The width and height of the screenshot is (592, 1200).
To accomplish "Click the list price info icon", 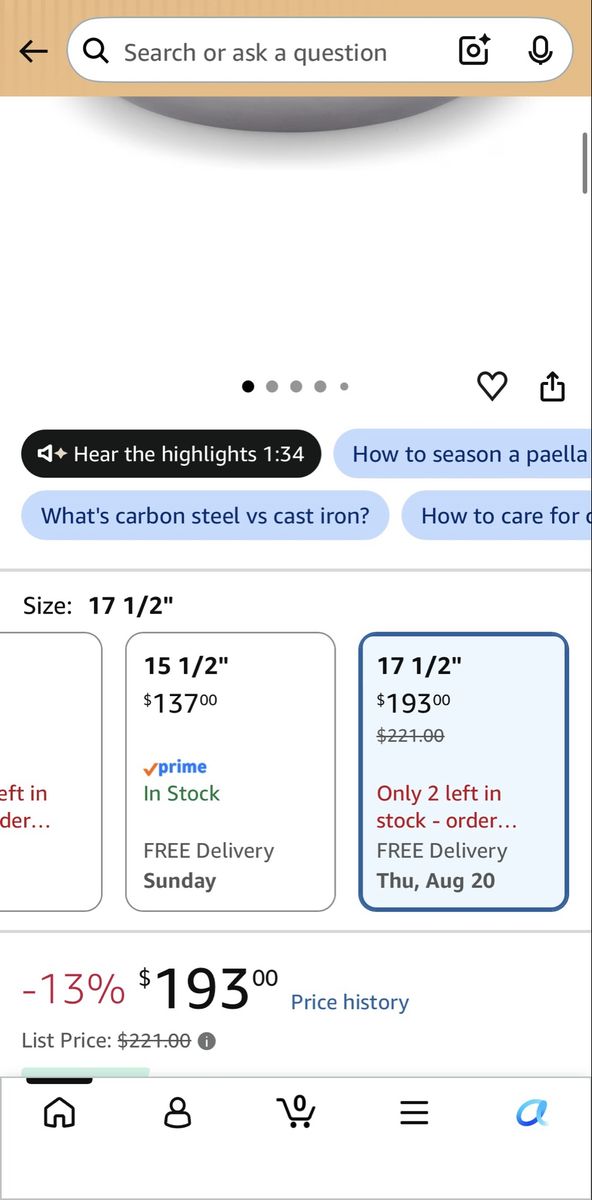I will tap(207, 1041).
